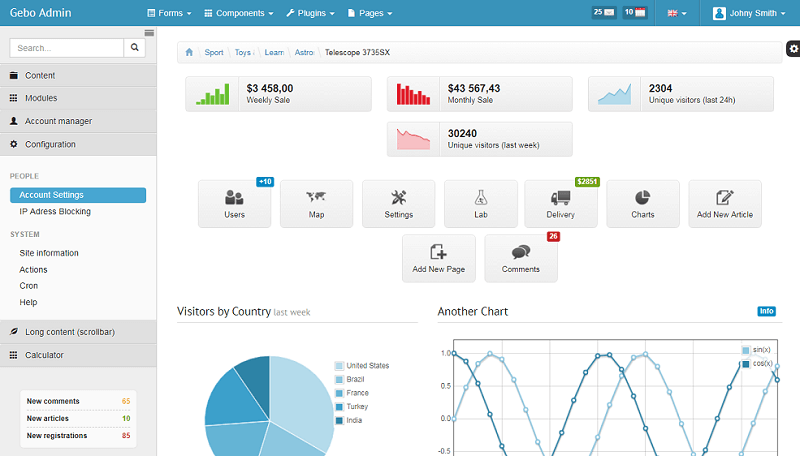The width and height of the screenshot is (800, 456).
Task: Collapse the Account manager section
Action: pos(78,121)
